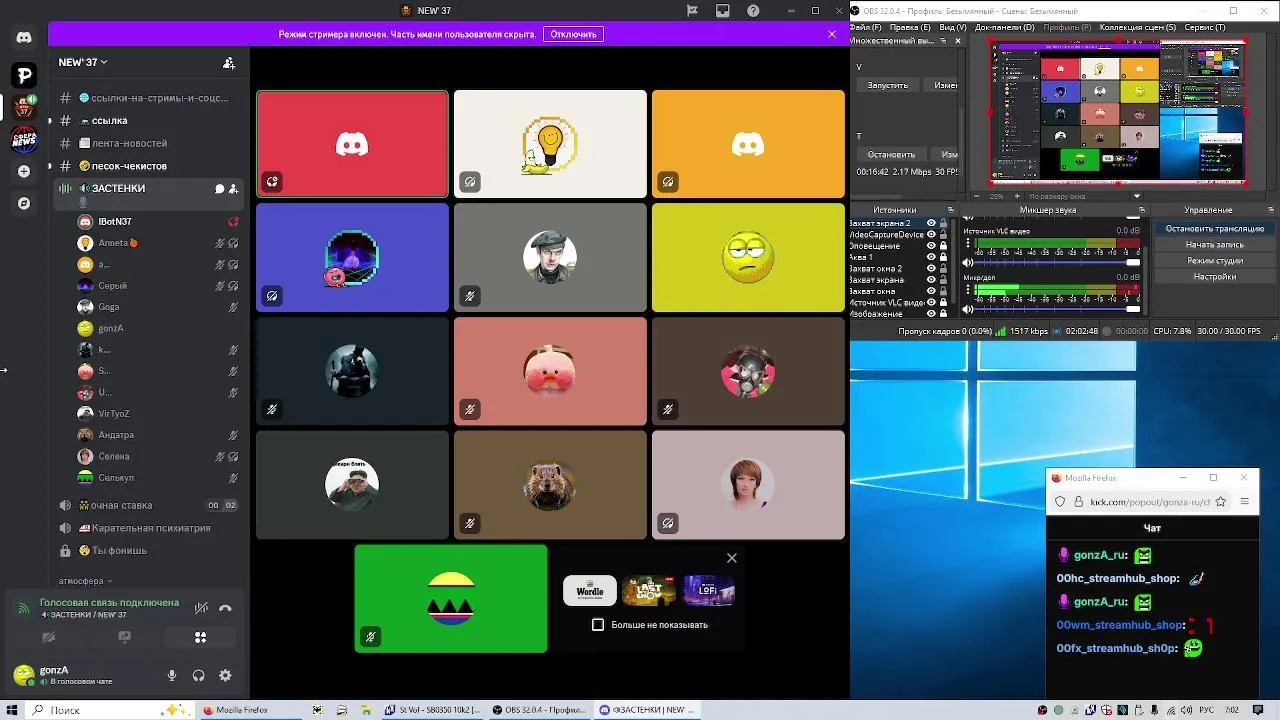This screenshot has width=1280, height=720.
Task: Share your screen icon in voice panel
Action: click(x=124, y=637)
